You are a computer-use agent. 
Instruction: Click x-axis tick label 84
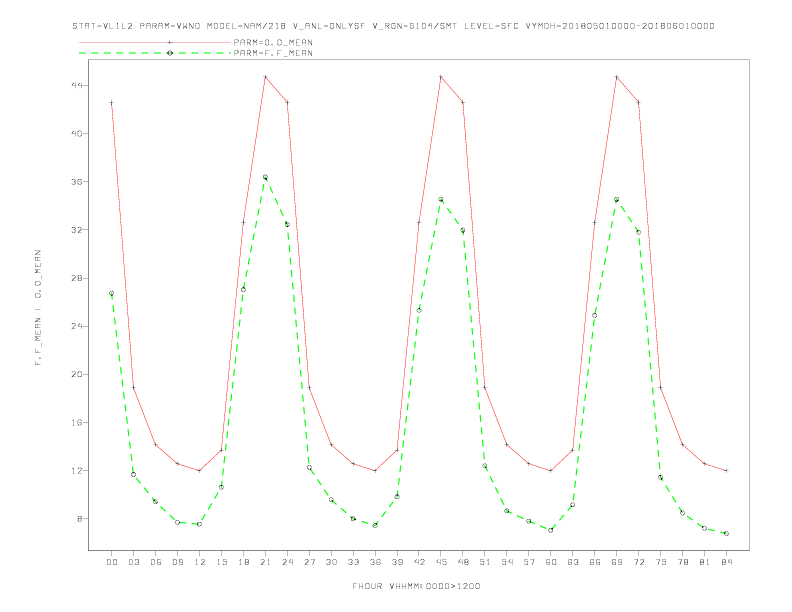coord(726,562)
